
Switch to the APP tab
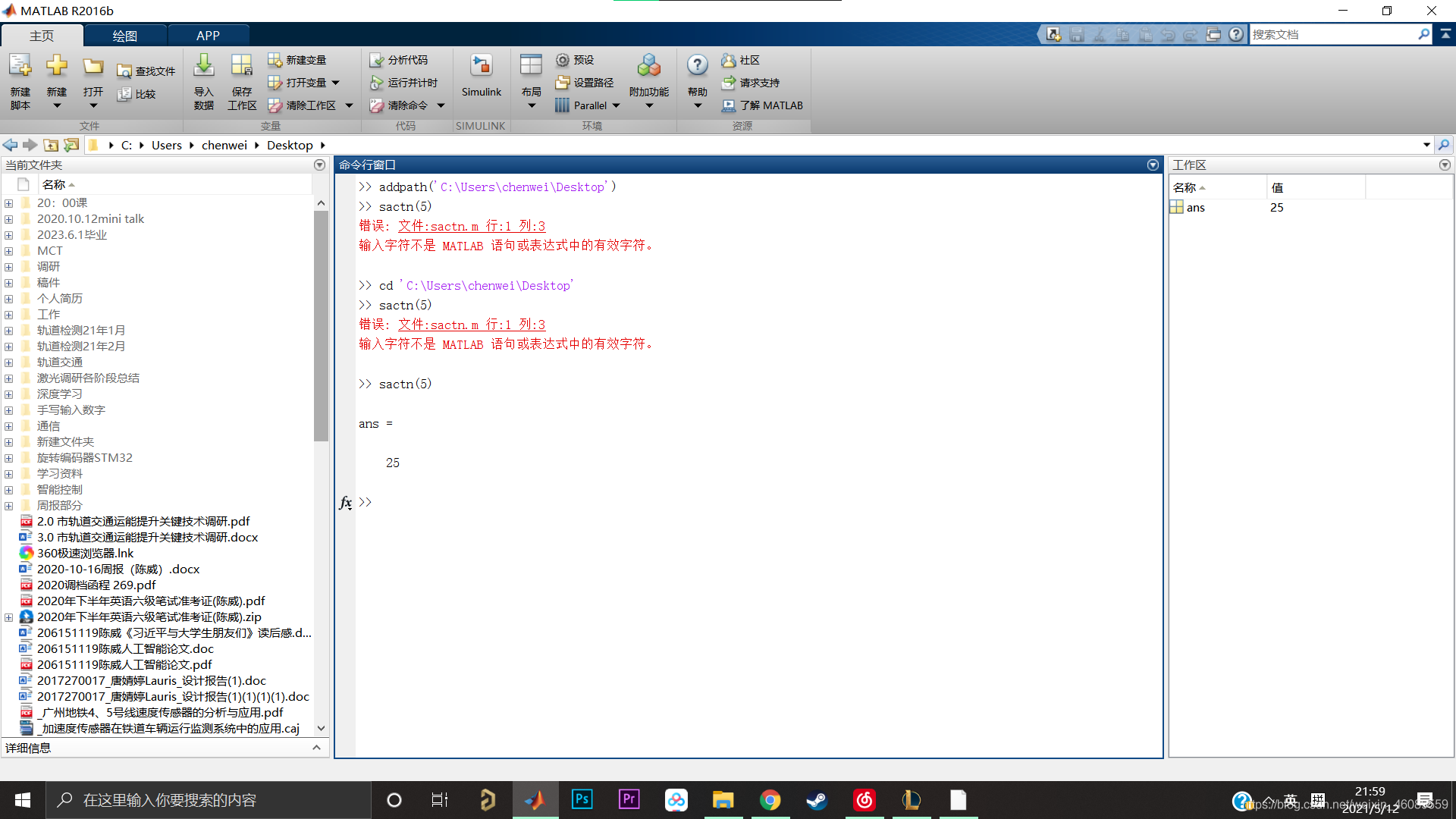208,36
